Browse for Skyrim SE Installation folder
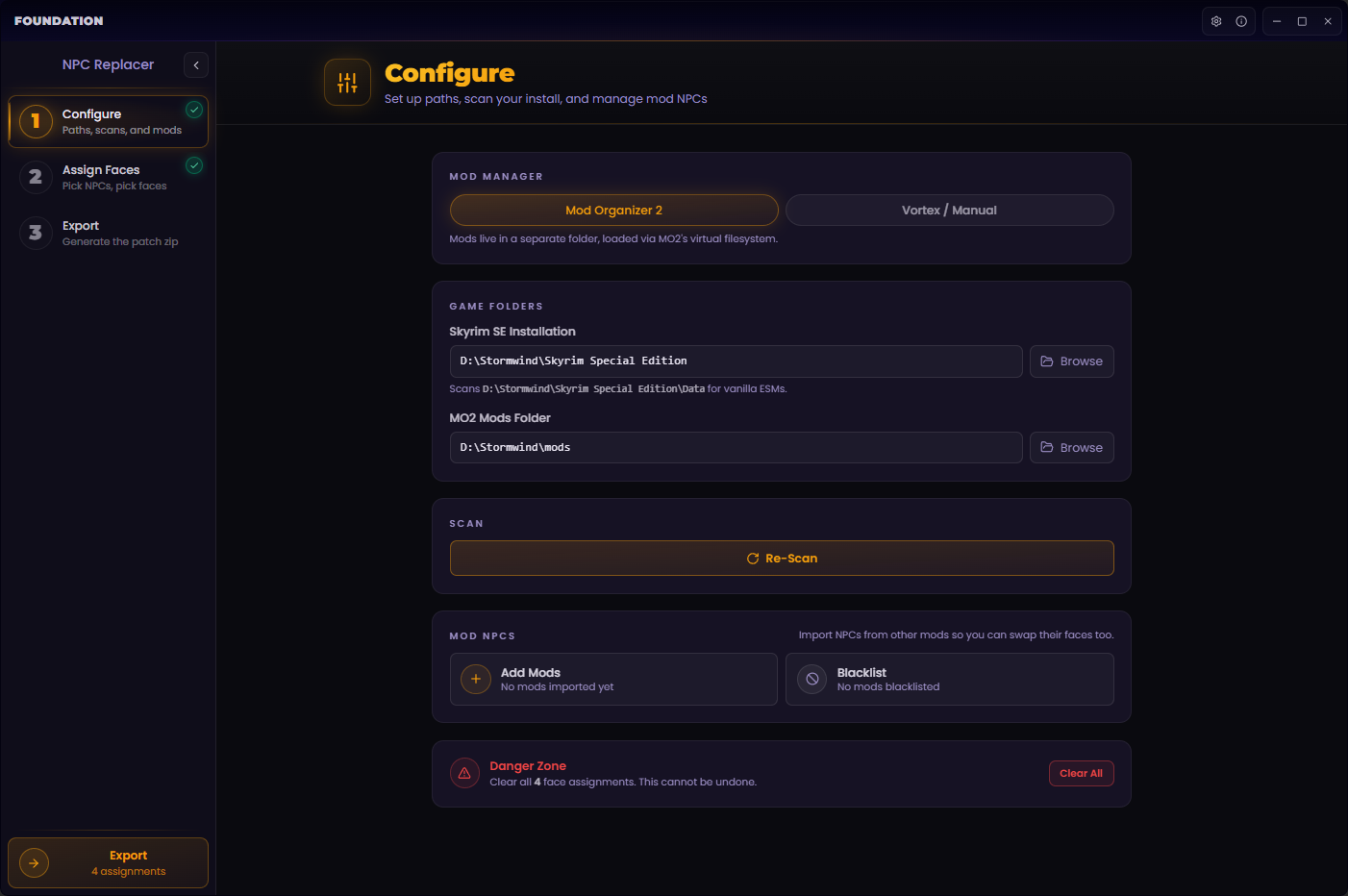The image size is (1348, 896). click(x=1071, y=361)
